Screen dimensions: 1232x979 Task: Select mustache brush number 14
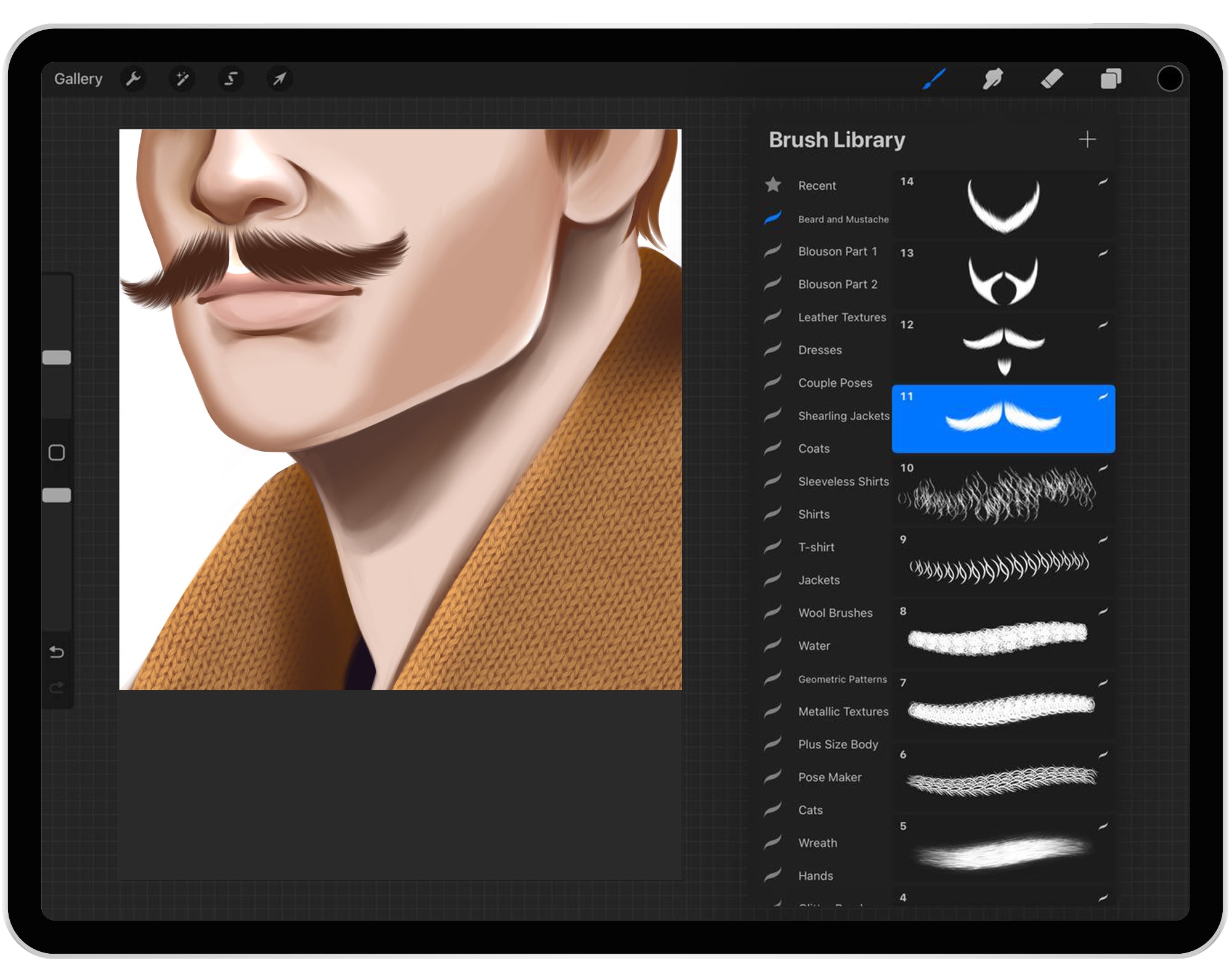point(1003,203)
